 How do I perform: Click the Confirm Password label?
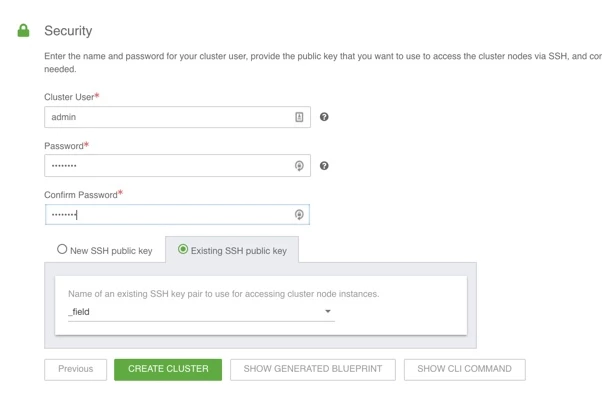click(x=81, y=195)
